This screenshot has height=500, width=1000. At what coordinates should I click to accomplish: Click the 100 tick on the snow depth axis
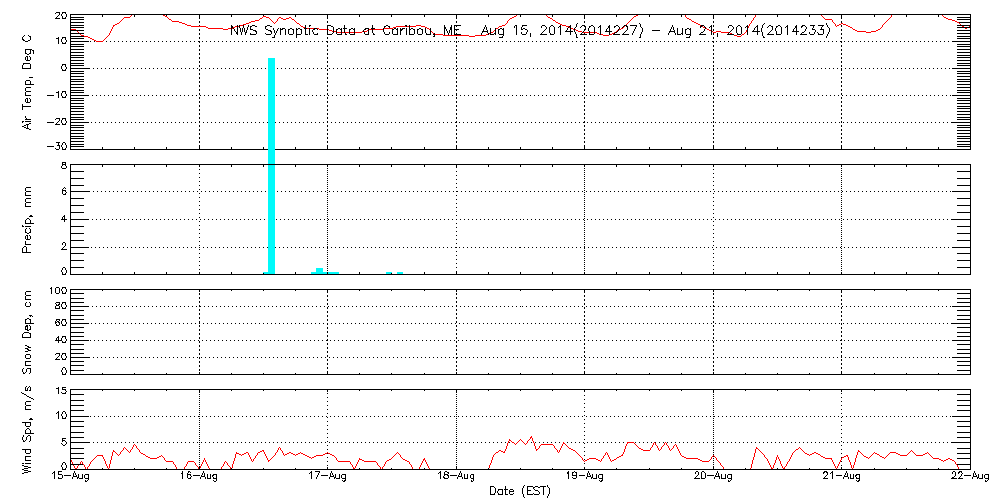tap(56, 292)
